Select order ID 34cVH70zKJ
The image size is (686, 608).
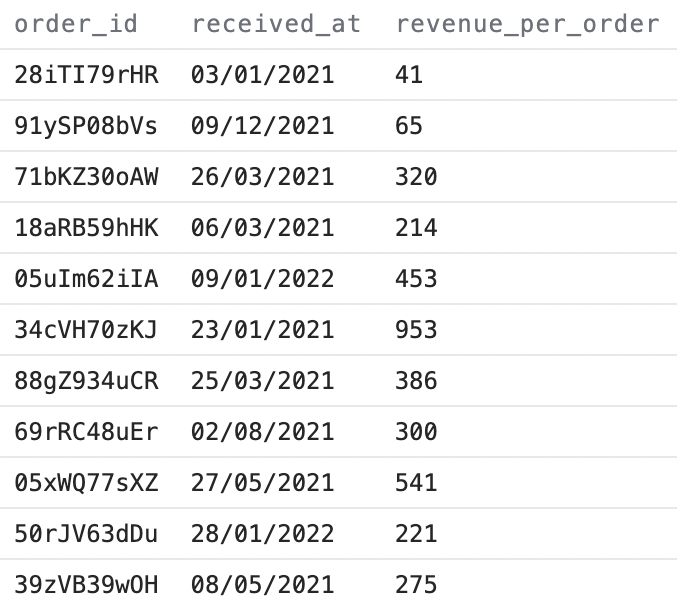point(87,330)
